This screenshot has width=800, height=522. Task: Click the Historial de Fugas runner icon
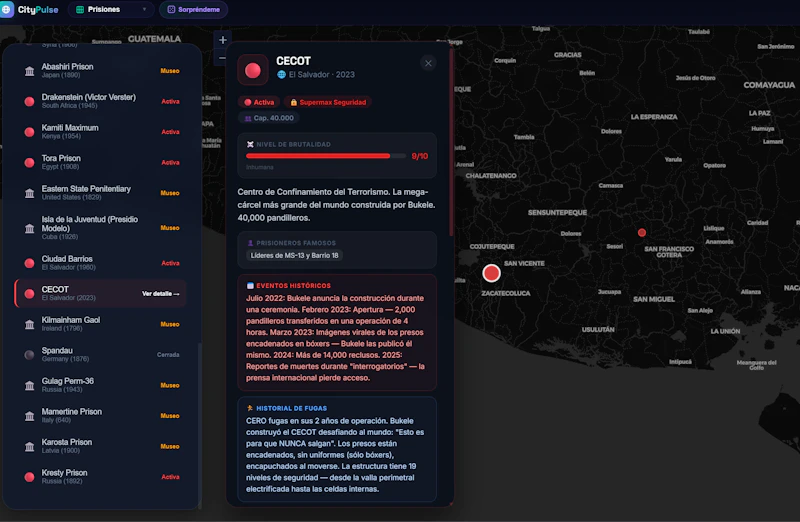pos(250,408)
